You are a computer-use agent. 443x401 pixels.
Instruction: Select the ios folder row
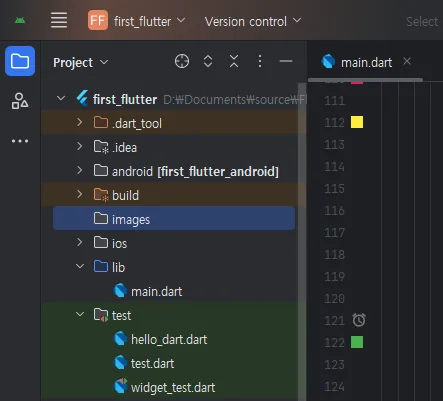click(x=174, y=243)
